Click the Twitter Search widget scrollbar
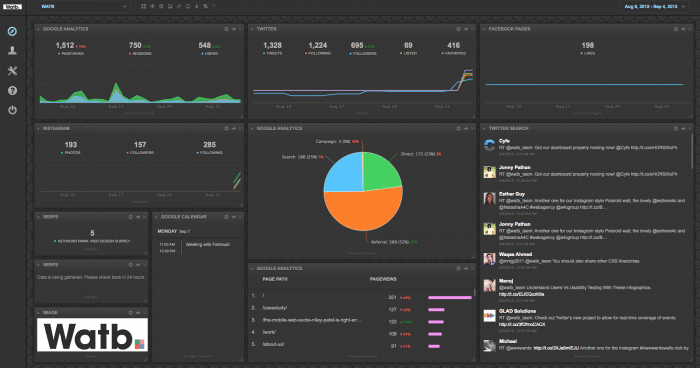Viewport: 700px width, 368px height. (692, 152)
